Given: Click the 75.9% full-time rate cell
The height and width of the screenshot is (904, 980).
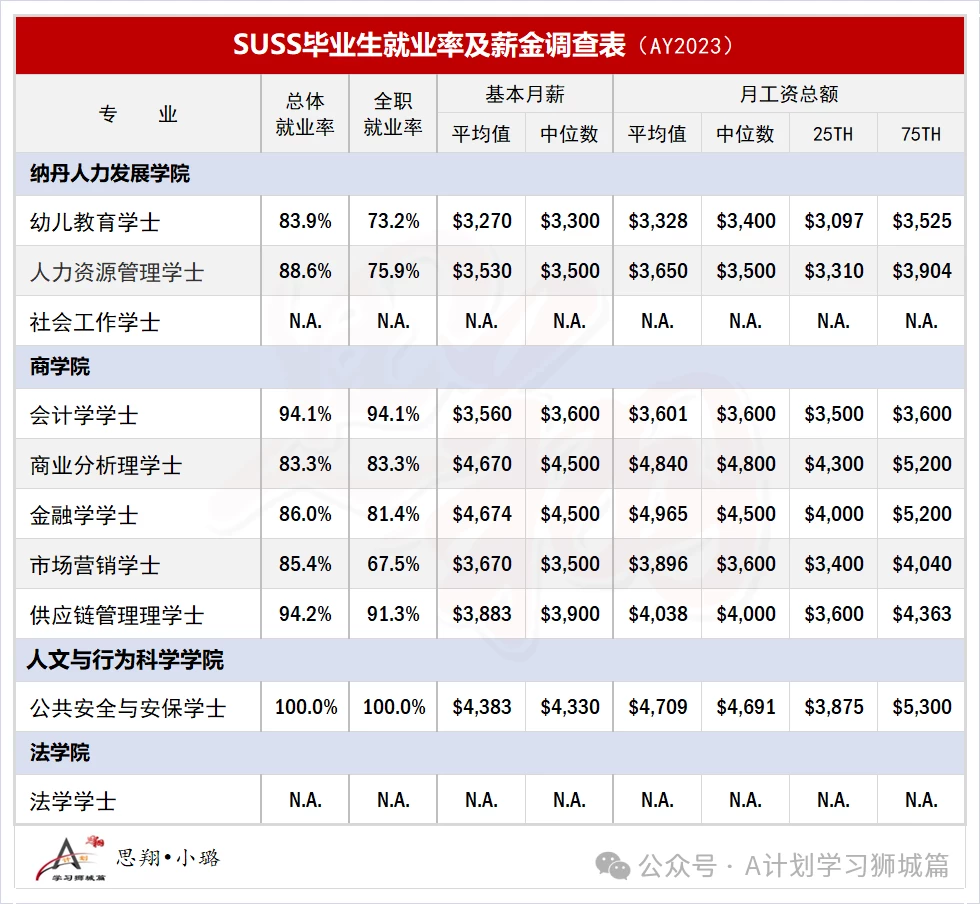Looking at the screenshot, I should point(393,271).
